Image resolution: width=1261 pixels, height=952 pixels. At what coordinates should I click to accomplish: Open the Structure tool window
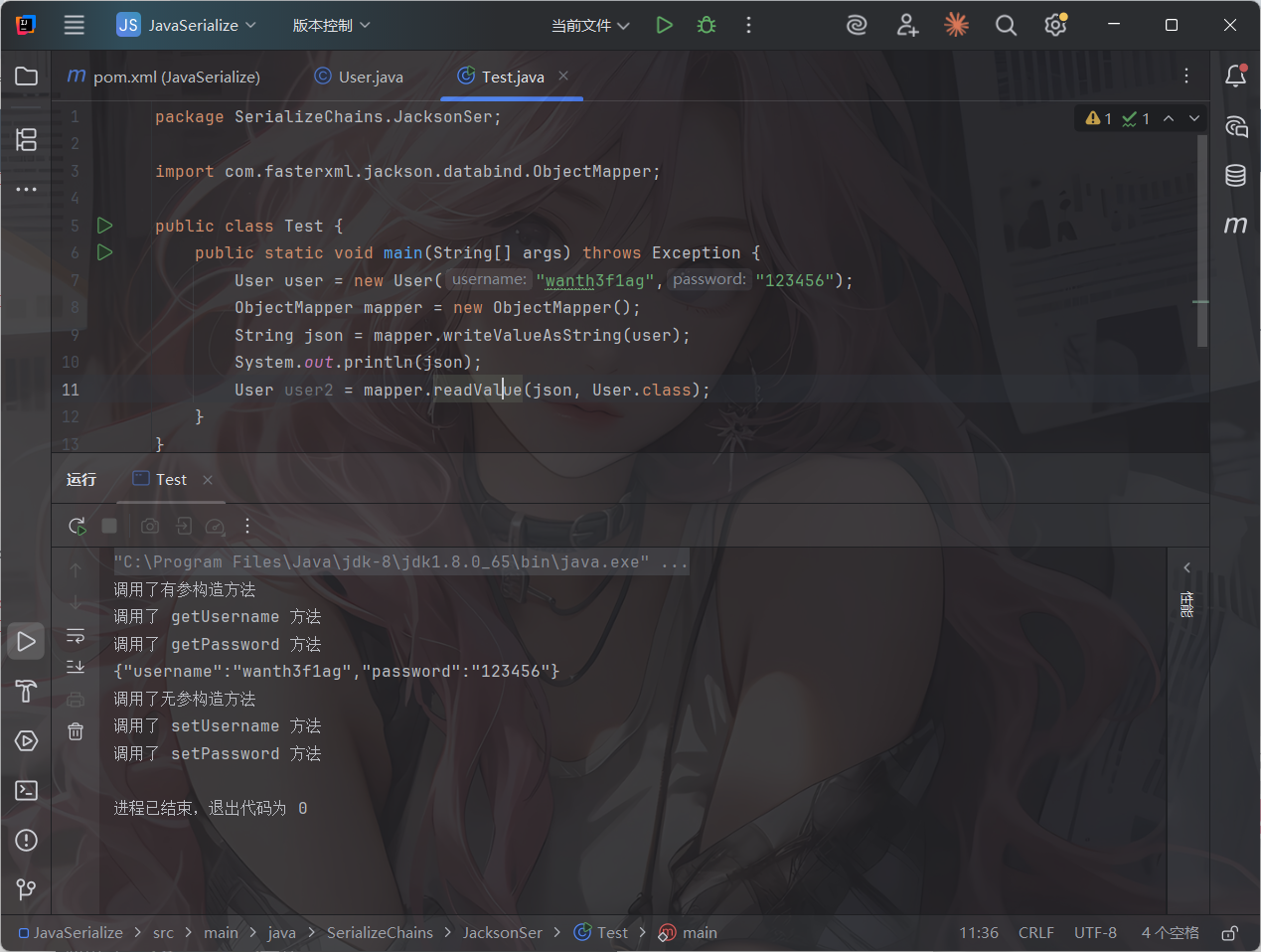click(x=27, y=140)
